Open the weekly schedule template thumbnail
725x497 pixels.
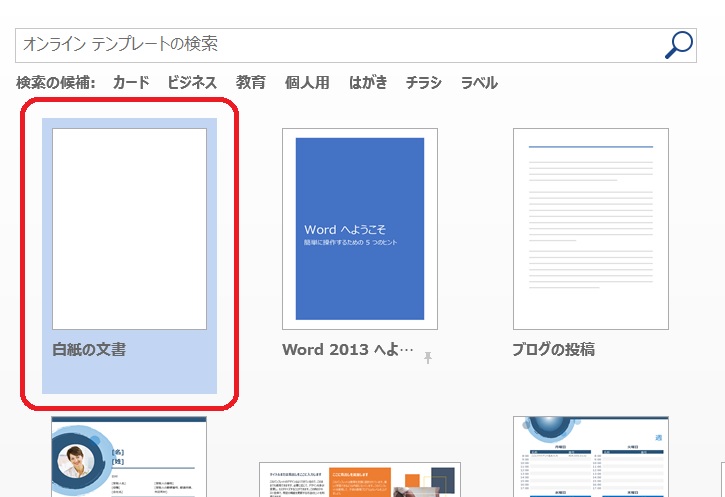click(590, 457)
